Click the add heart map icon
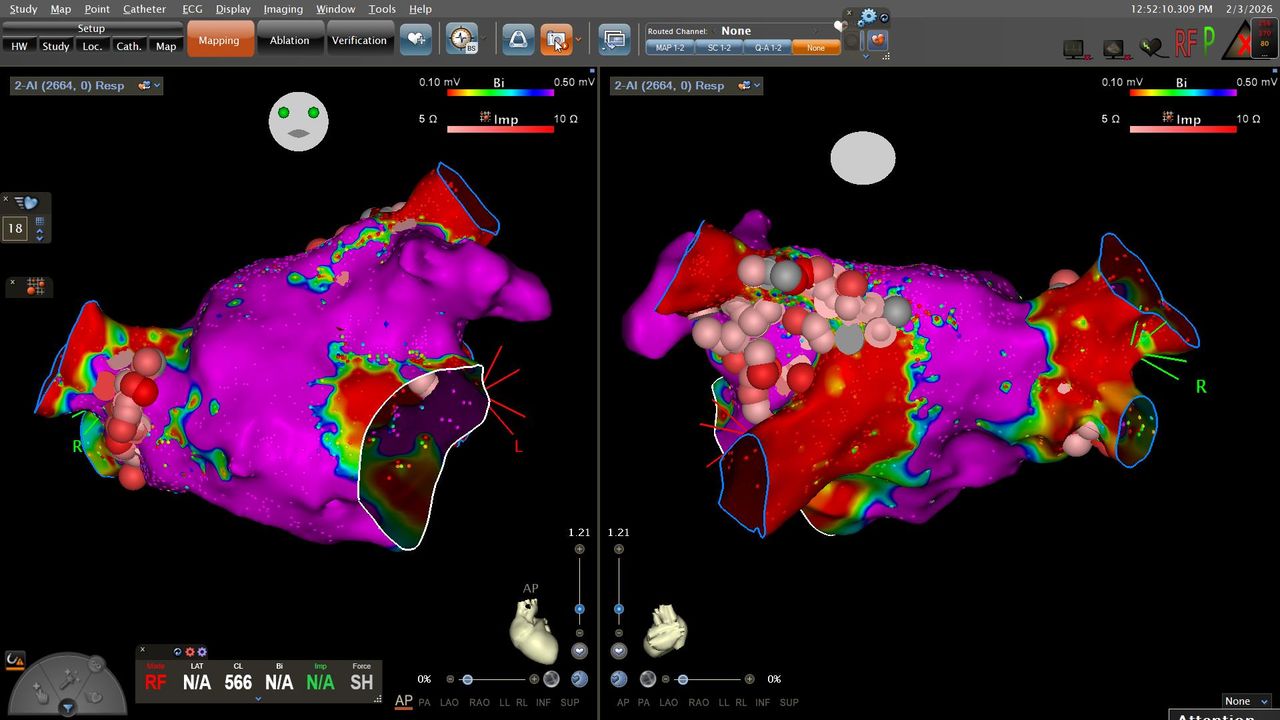The image size is (1280, 720). [x=415, y=40]
